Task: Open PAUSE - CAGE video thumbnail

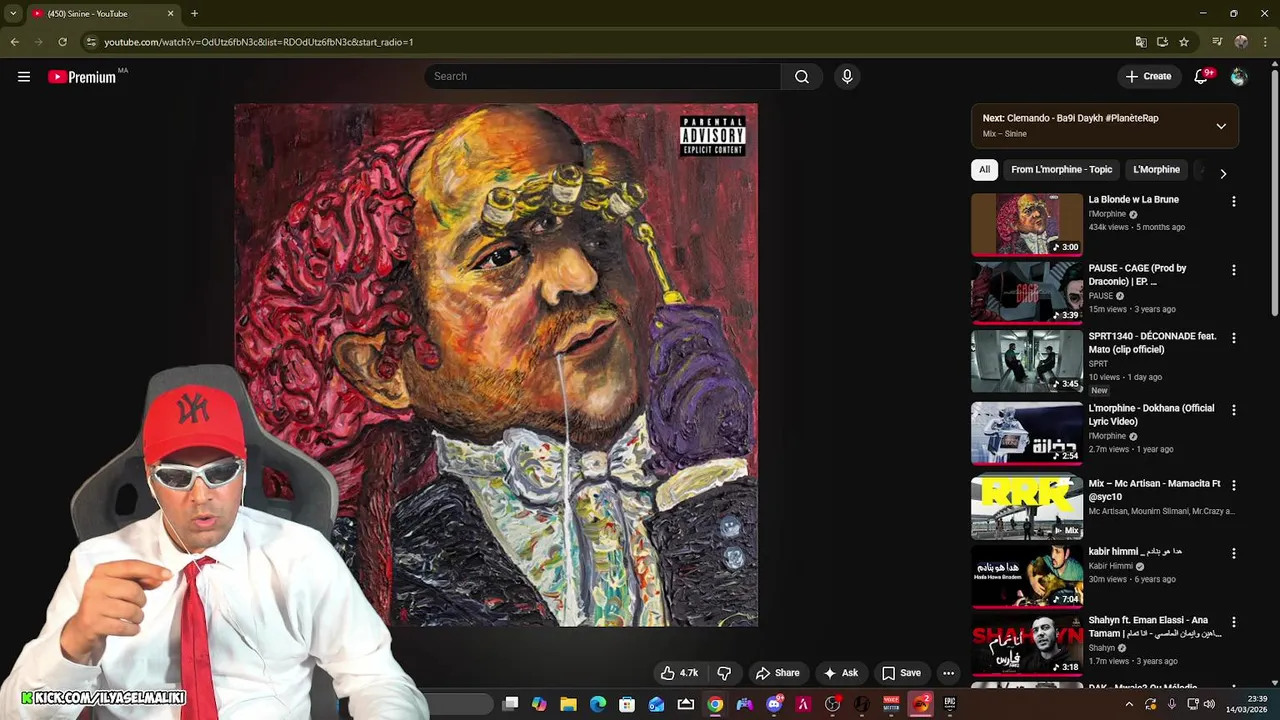Action: point(1027,293)
